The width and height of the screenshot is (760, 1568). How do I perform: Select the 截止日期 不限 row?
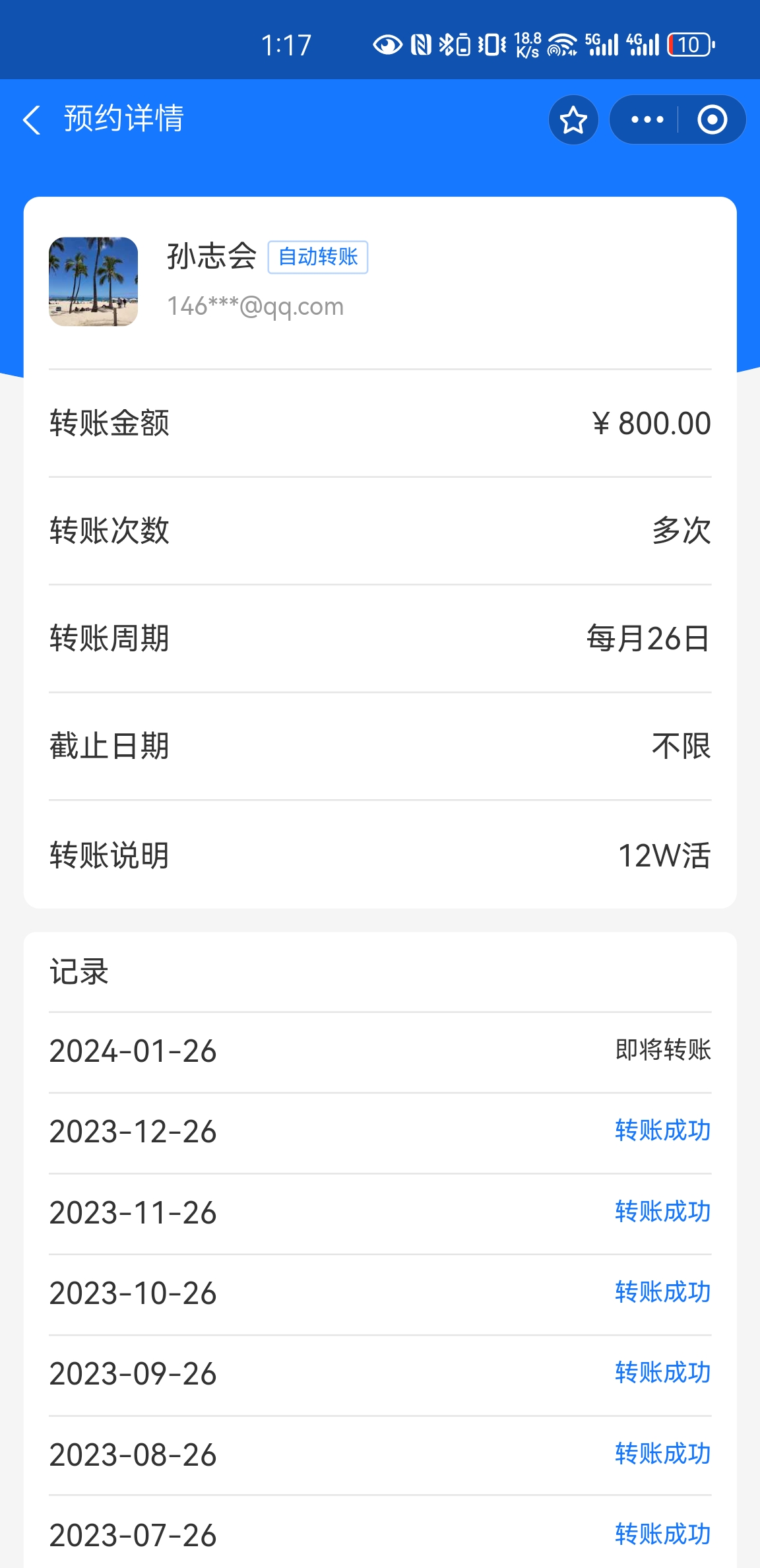(380, 746)
